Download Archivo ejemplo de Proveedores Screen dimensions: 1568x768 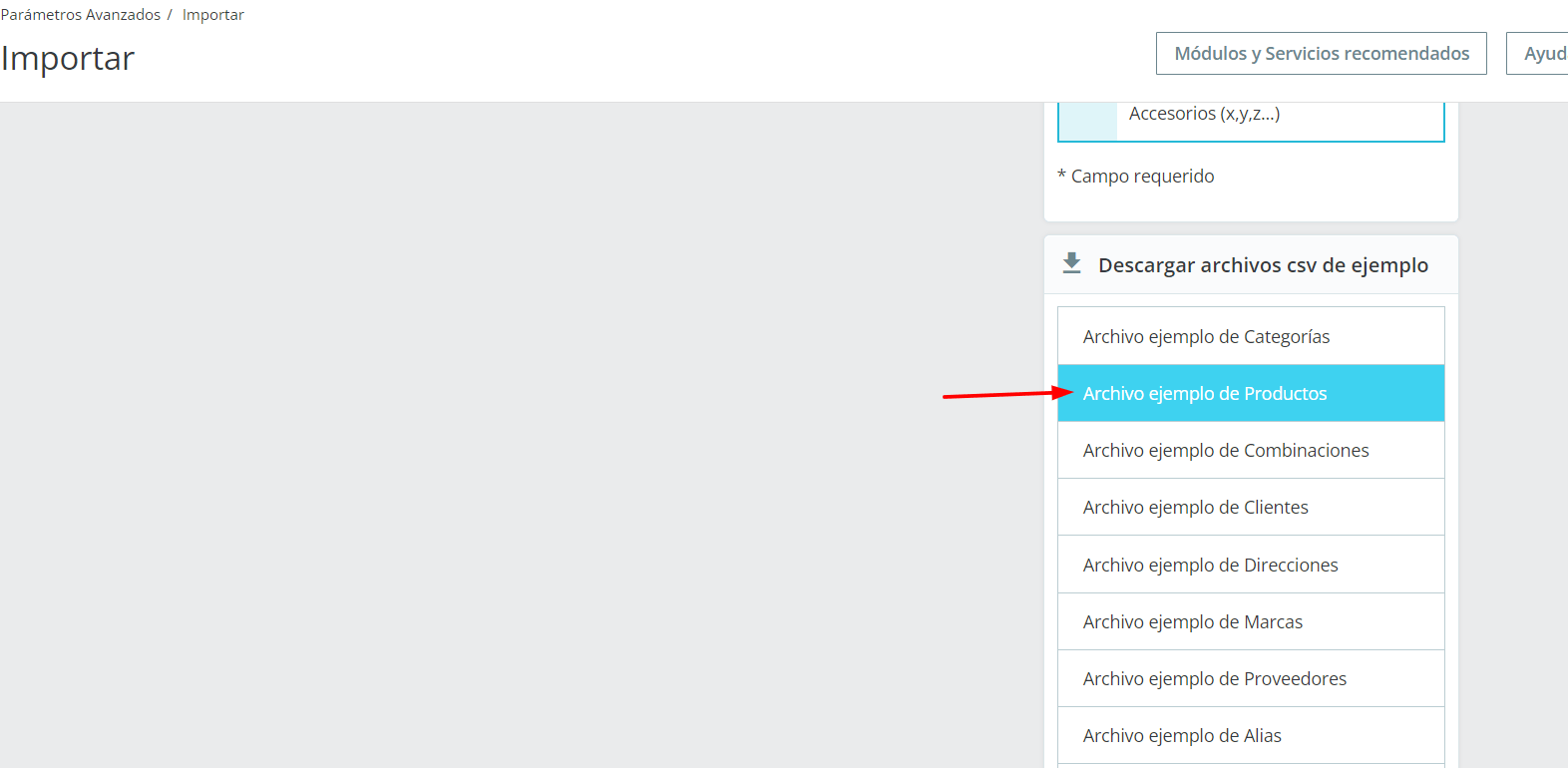coord(1251,678)
